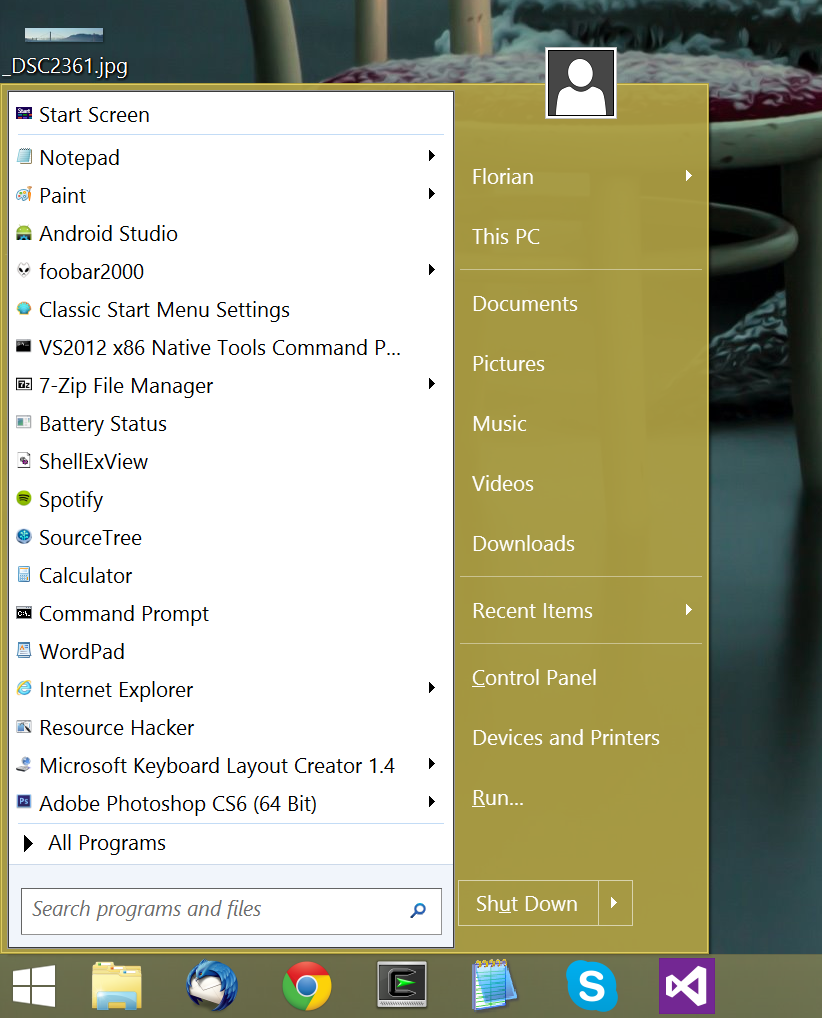822x1018 pixels.
Task: Select Devices and Printers
Action: (x=566, y=737)
